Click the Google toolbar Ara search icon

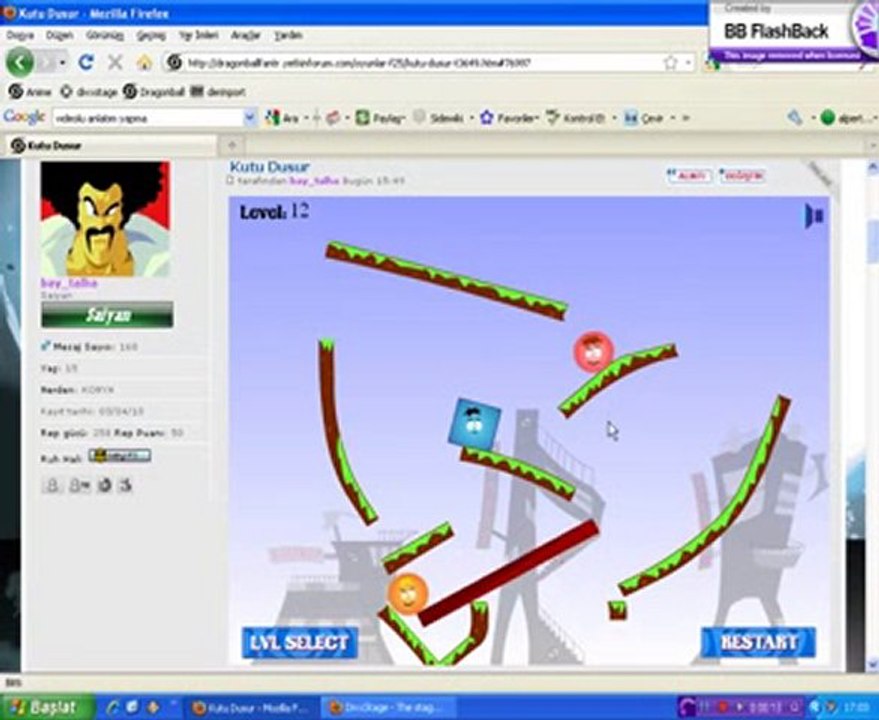coord(273,118)
